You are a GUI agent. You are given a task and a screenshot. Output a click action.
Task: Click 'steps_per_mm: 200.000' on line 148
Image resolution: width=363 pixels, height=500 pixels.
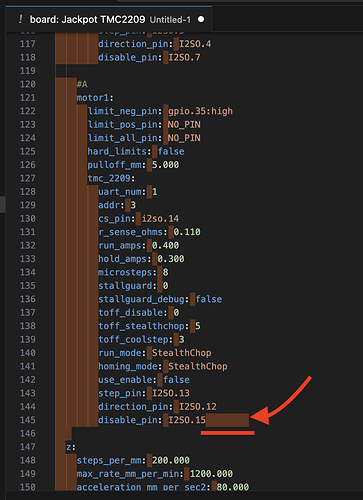coord(133,460)
